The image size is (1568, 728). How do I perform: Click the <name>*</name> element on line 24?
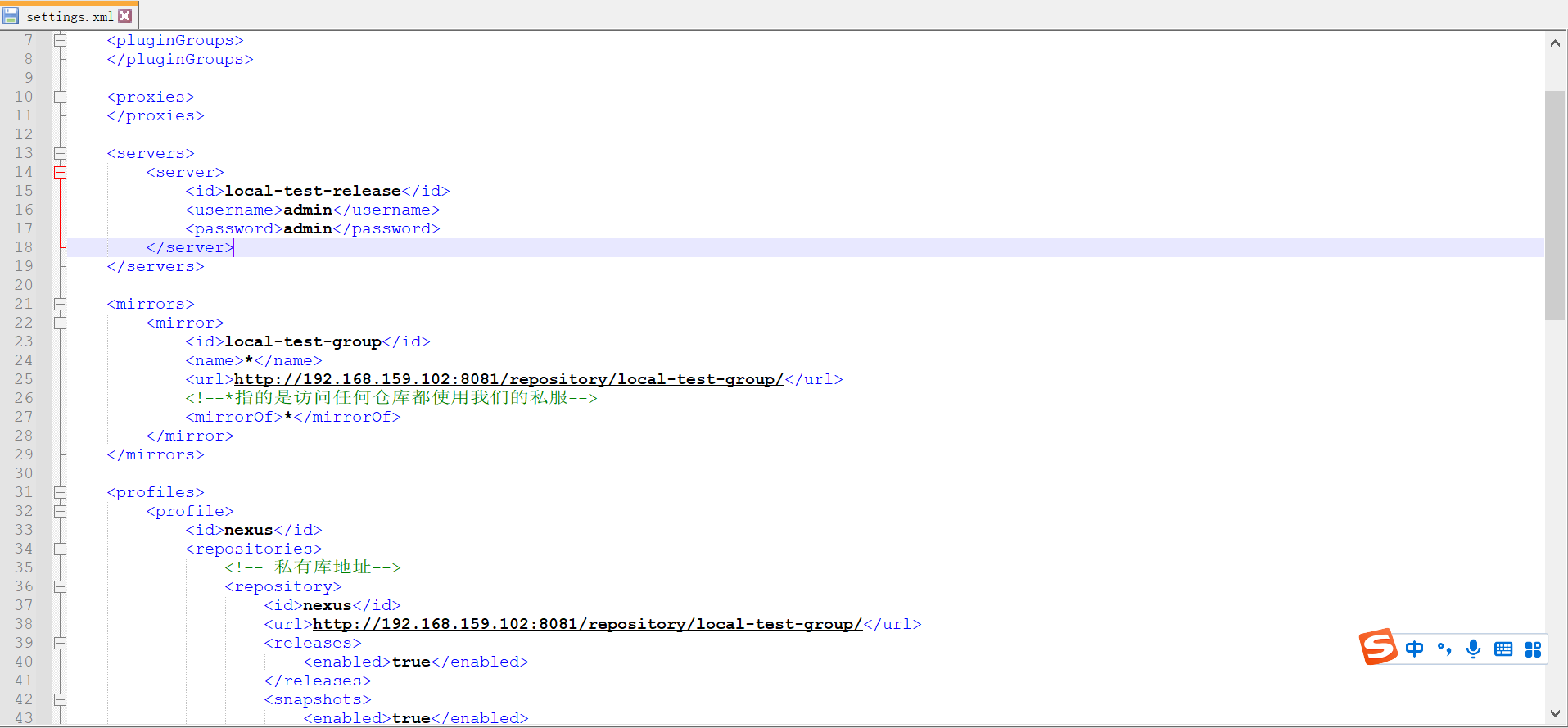(x=254, y=360)
